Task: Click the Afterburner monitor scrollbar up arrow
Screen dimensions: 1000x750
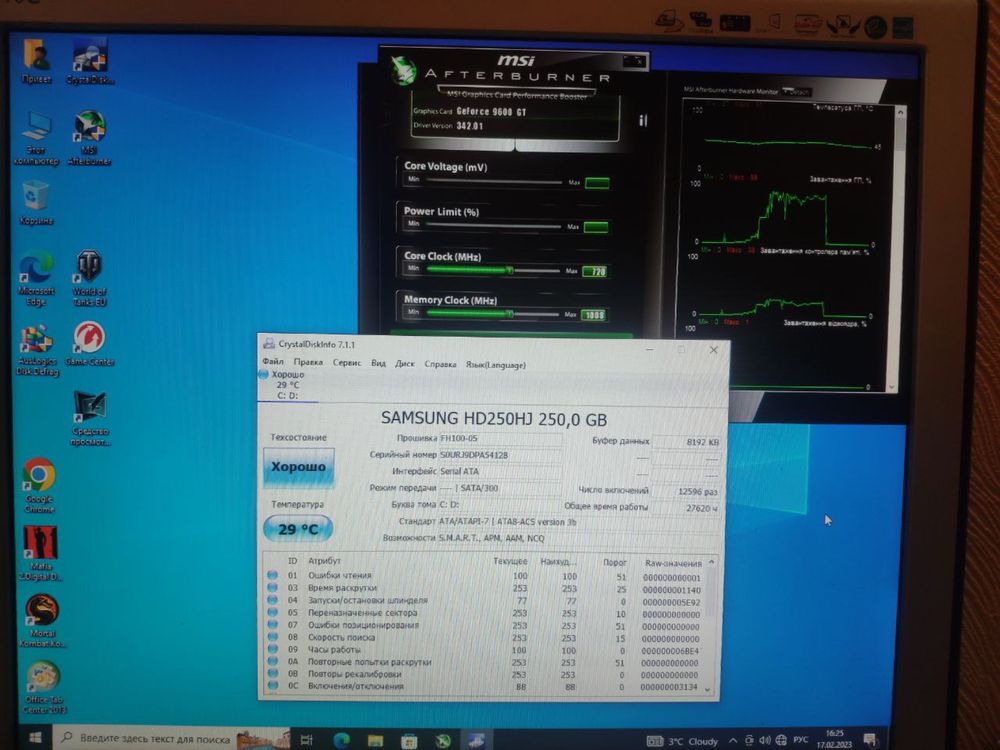Action: click(900, 112)
